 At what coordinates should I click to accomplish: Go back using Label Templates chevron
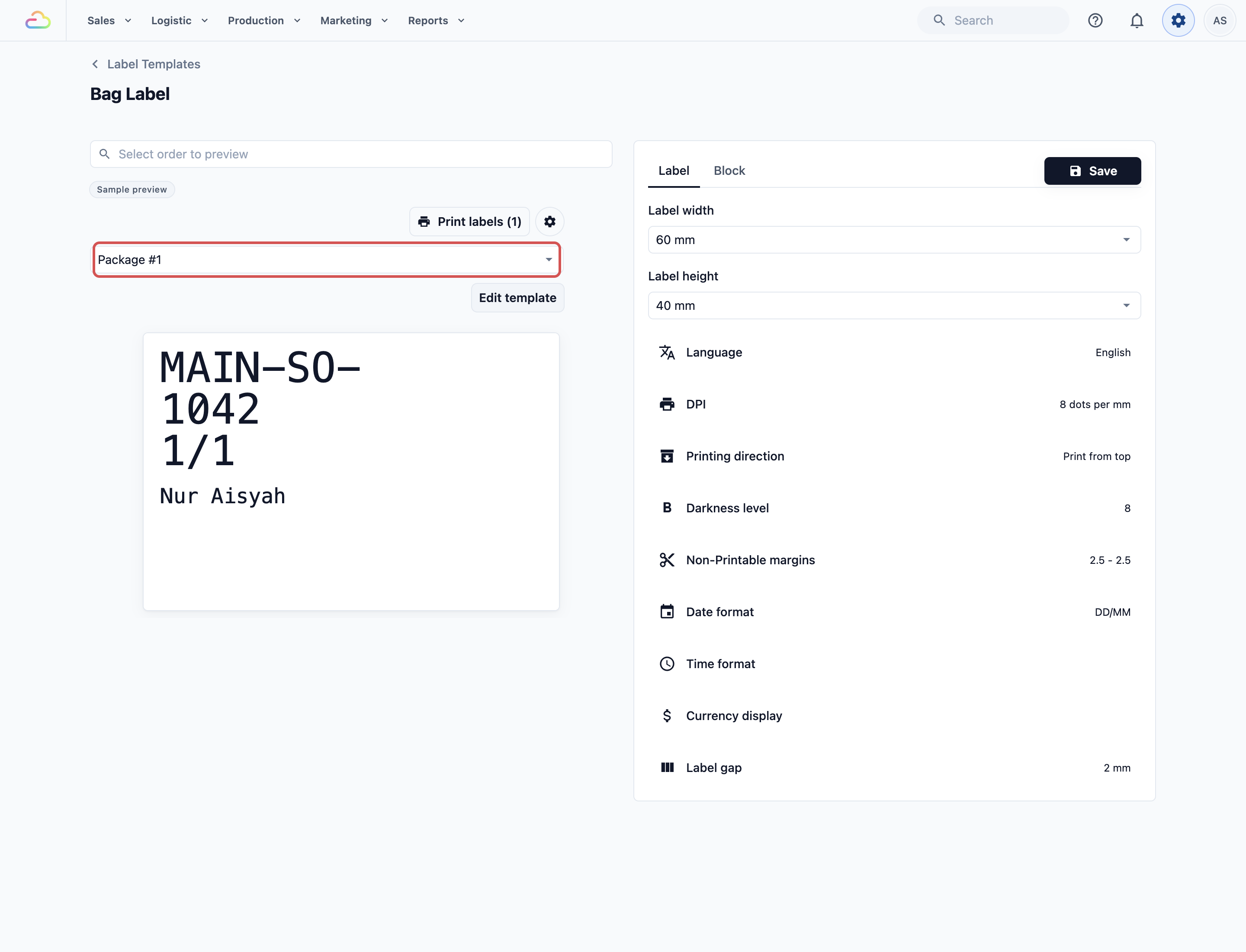click(95, 64)
